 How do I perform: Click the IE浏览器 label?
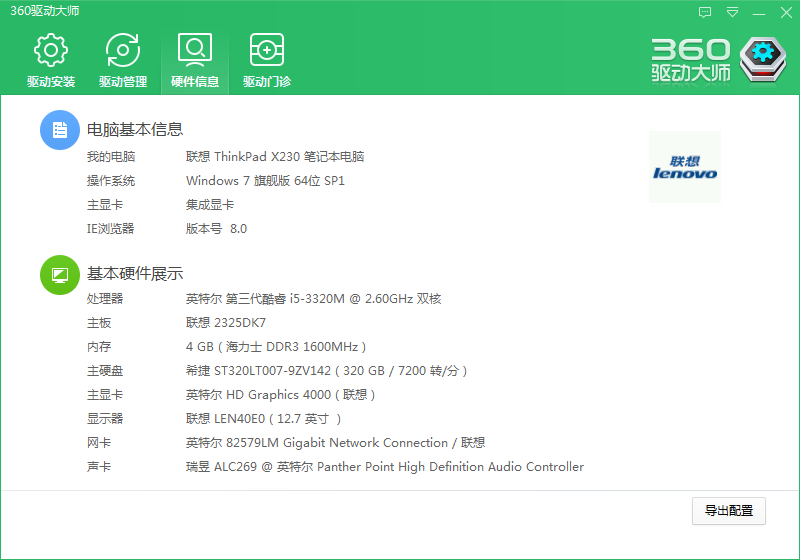pos(111,228)
